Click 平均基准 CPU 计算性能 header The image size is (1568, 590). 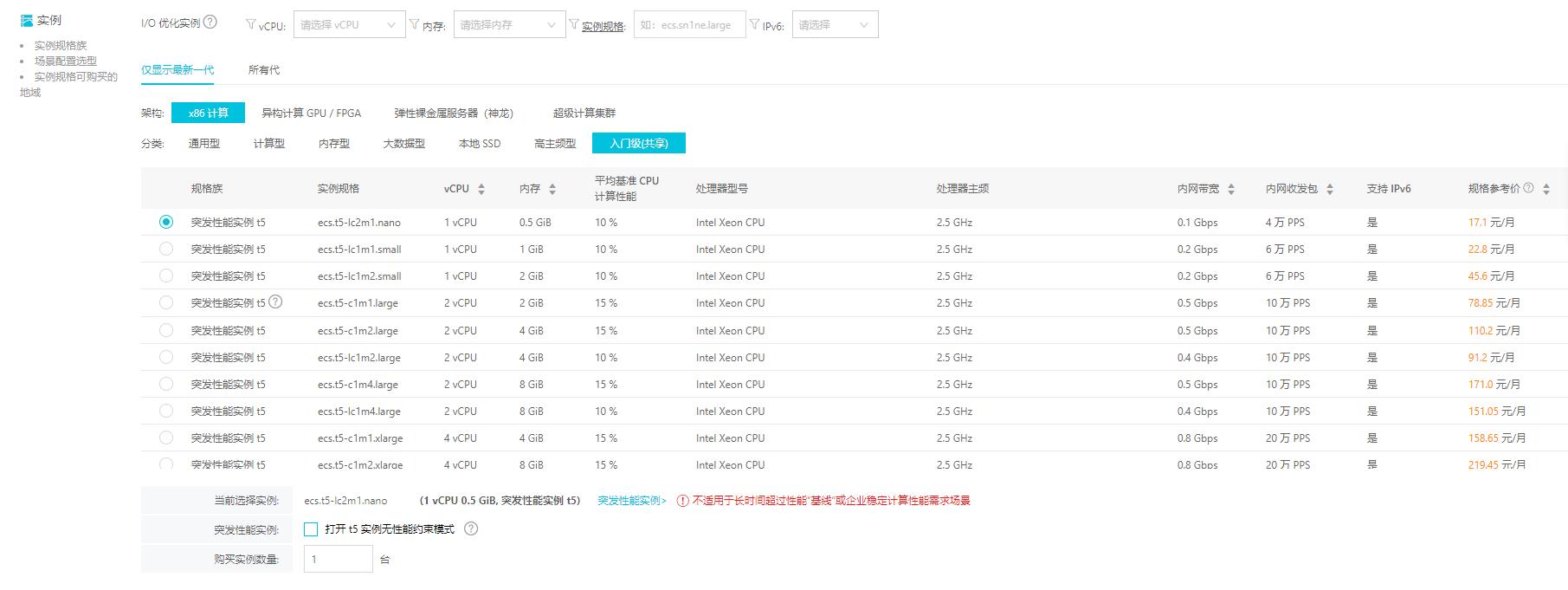pos(627,189)
